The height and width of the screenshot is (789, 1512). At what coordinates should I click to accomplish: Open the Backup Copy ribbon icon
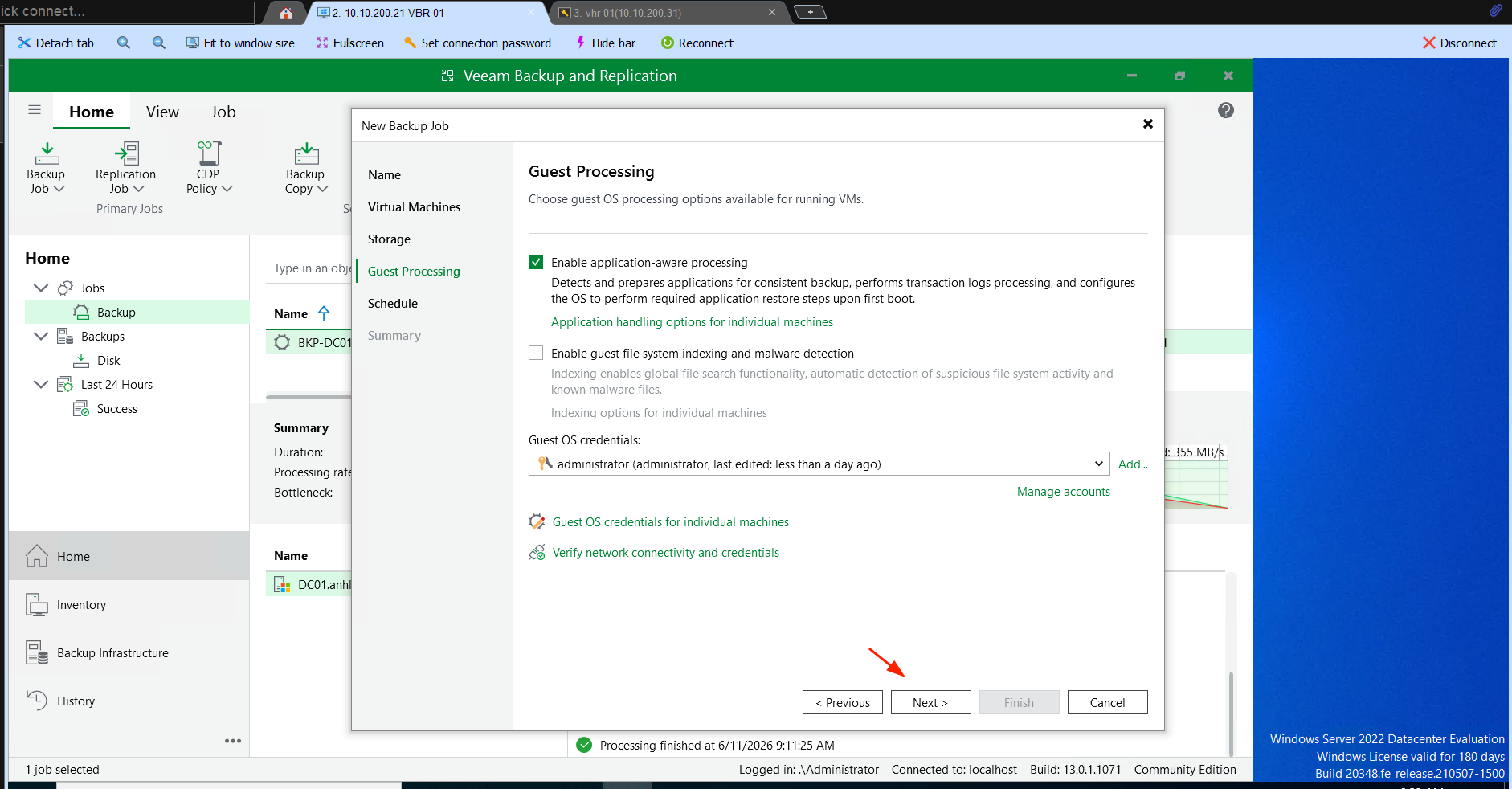[x=306, y=153]
